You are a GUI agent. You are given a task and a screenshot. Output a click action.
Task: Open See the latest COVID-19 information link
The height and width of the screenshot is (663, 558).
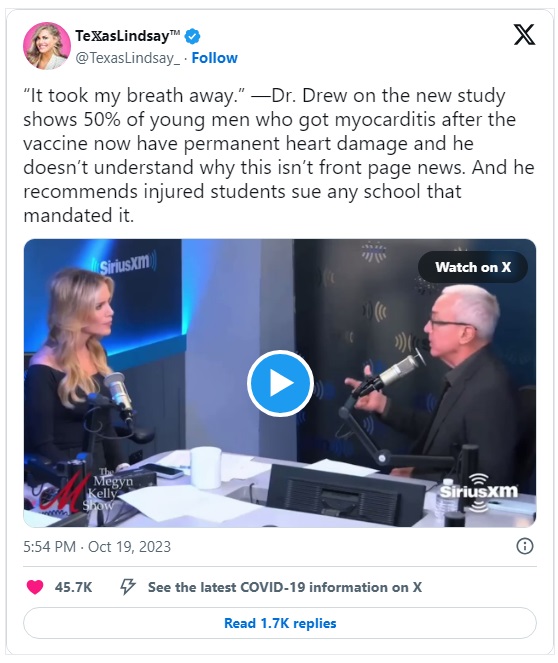tap(284, 587)
